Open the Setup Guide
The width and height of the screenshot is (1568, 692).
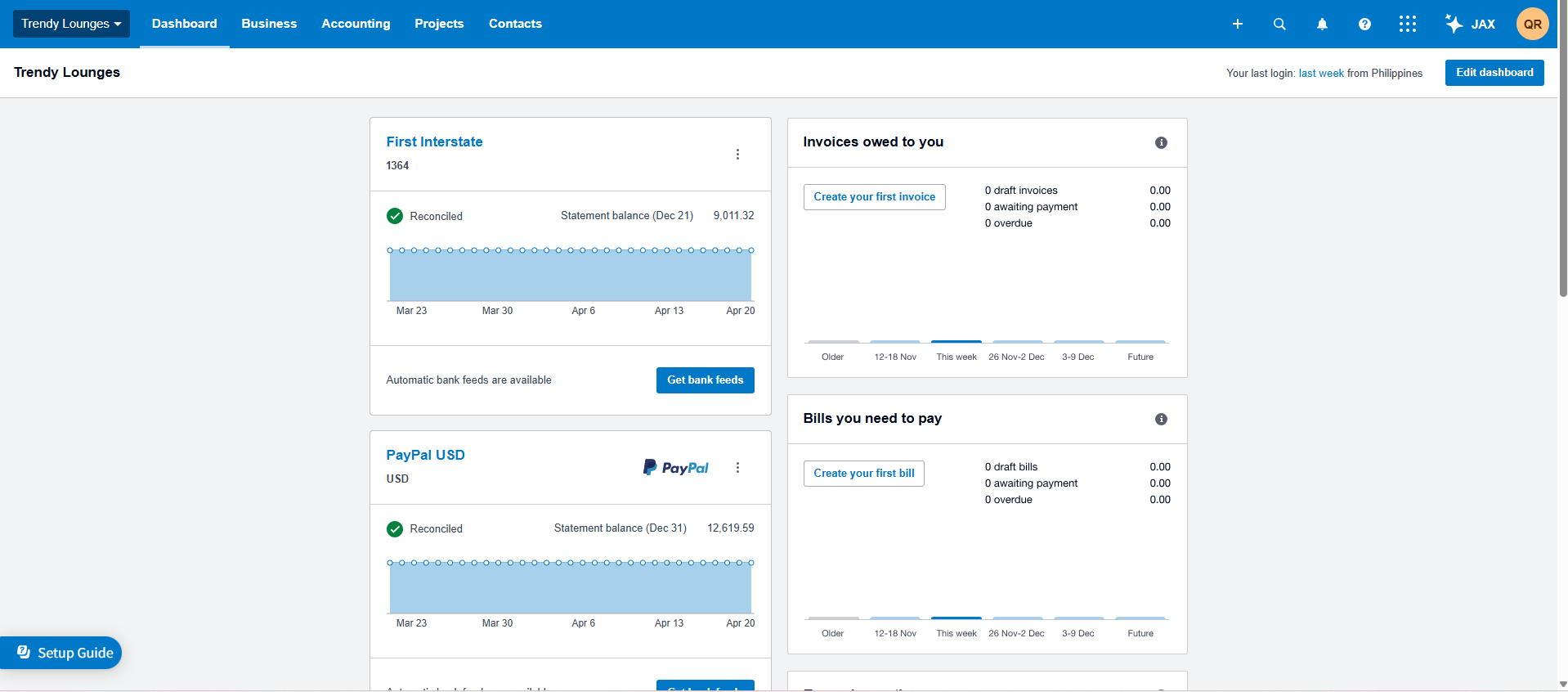(x=60, y=653)
